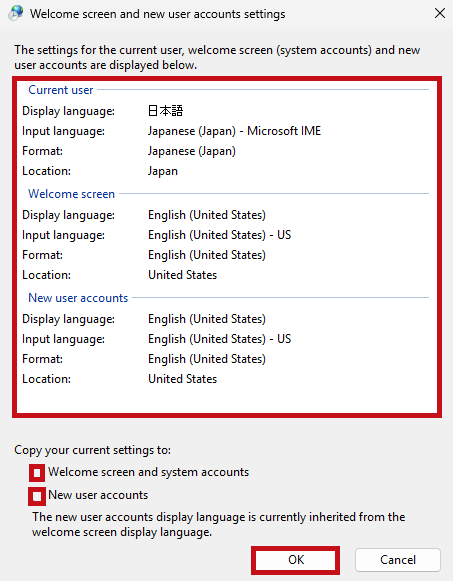Screen dimensions: 453x581
Task: Click the New user accounts Location value United States
Action: [x=183, y=379]
